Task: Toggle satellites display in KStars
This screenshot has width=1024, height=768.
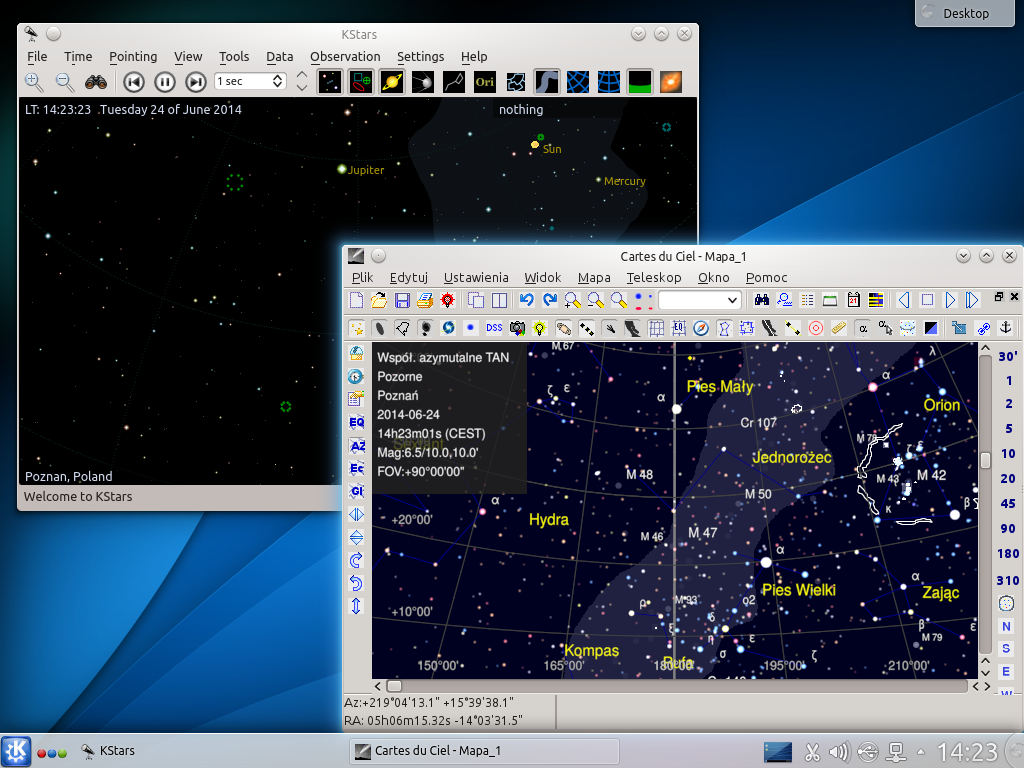Action: coord(423,82)
